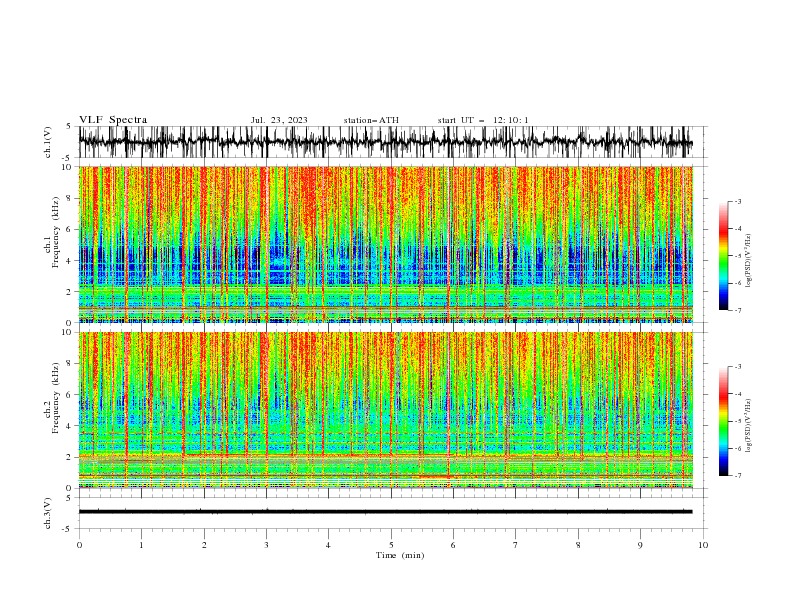Click the "-7" value on ch.1 color bar
Viewport: 792px width, 612px height.
(737, 310)
